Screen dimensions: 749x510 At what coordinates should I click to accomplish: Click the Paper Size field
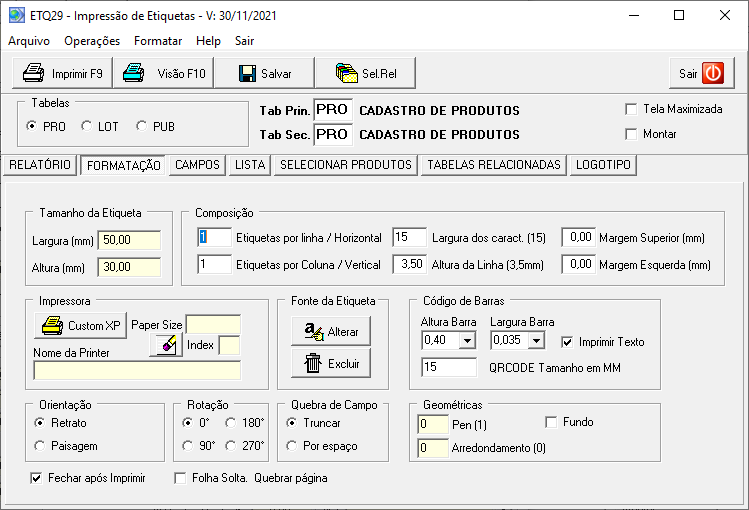213,325
